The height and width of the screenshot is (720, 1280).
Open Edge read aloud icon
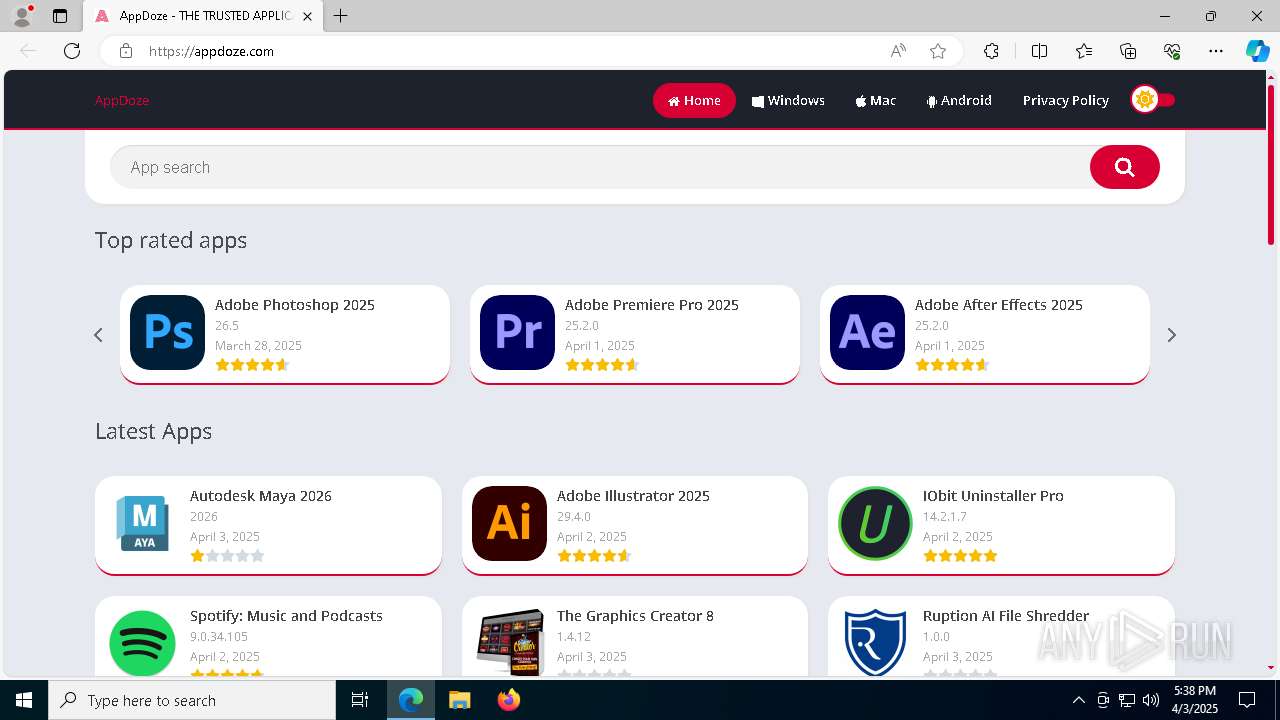click(x=898, y=51)
